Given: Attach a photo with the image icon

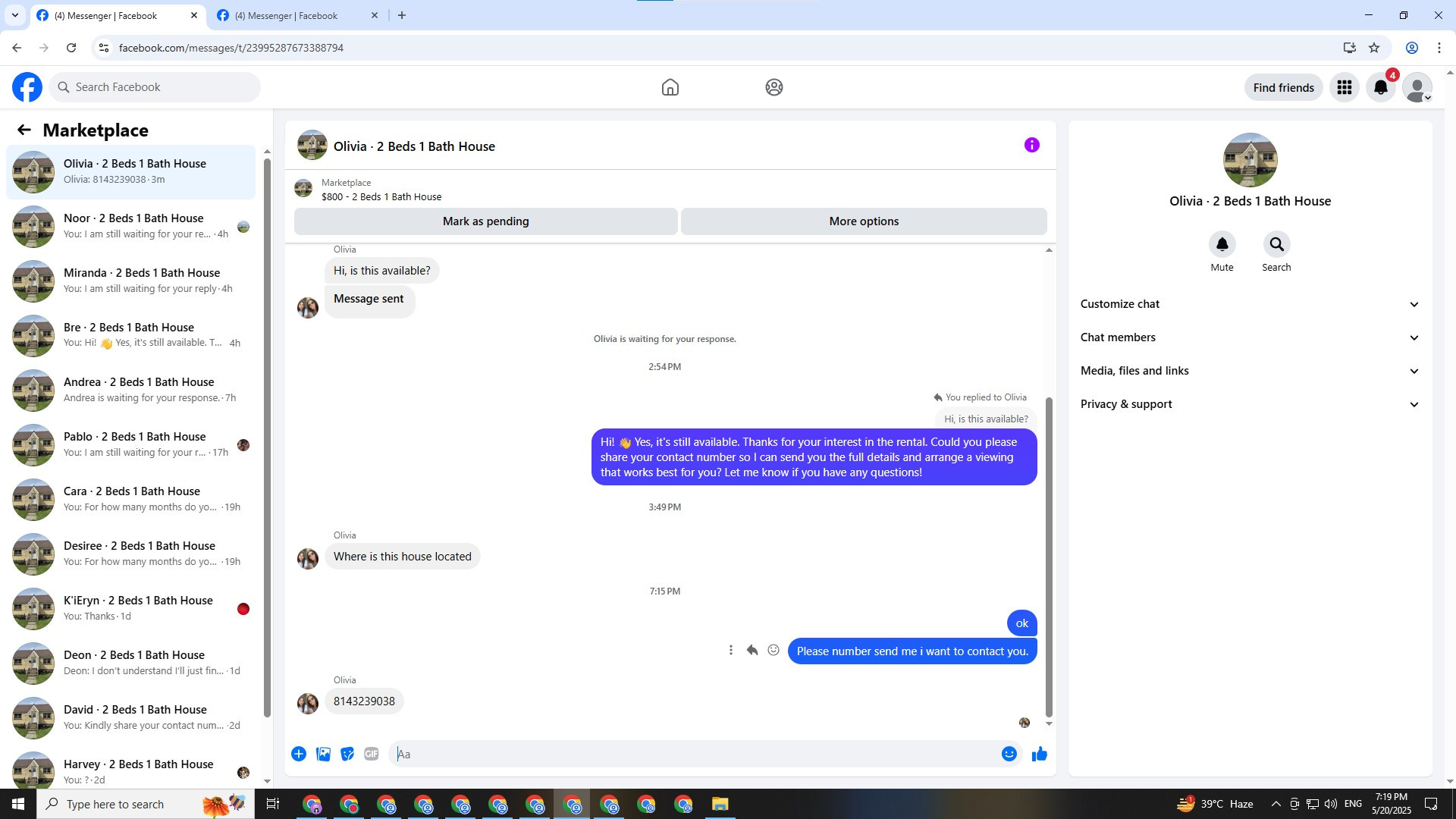Looking at the screenshot, I should coord(323,754).
